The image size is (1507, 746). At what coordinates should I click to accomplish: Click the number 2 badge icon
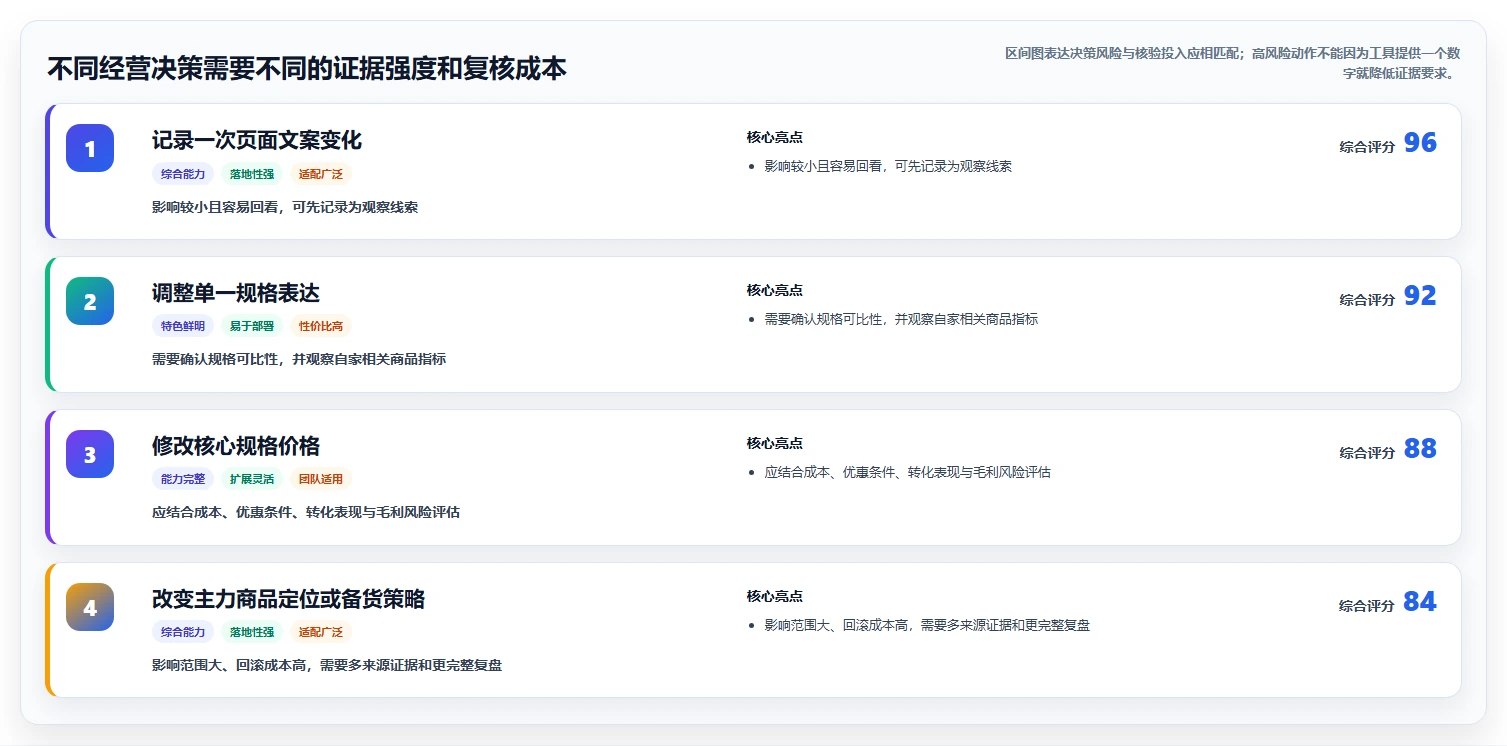click(90, 301)
